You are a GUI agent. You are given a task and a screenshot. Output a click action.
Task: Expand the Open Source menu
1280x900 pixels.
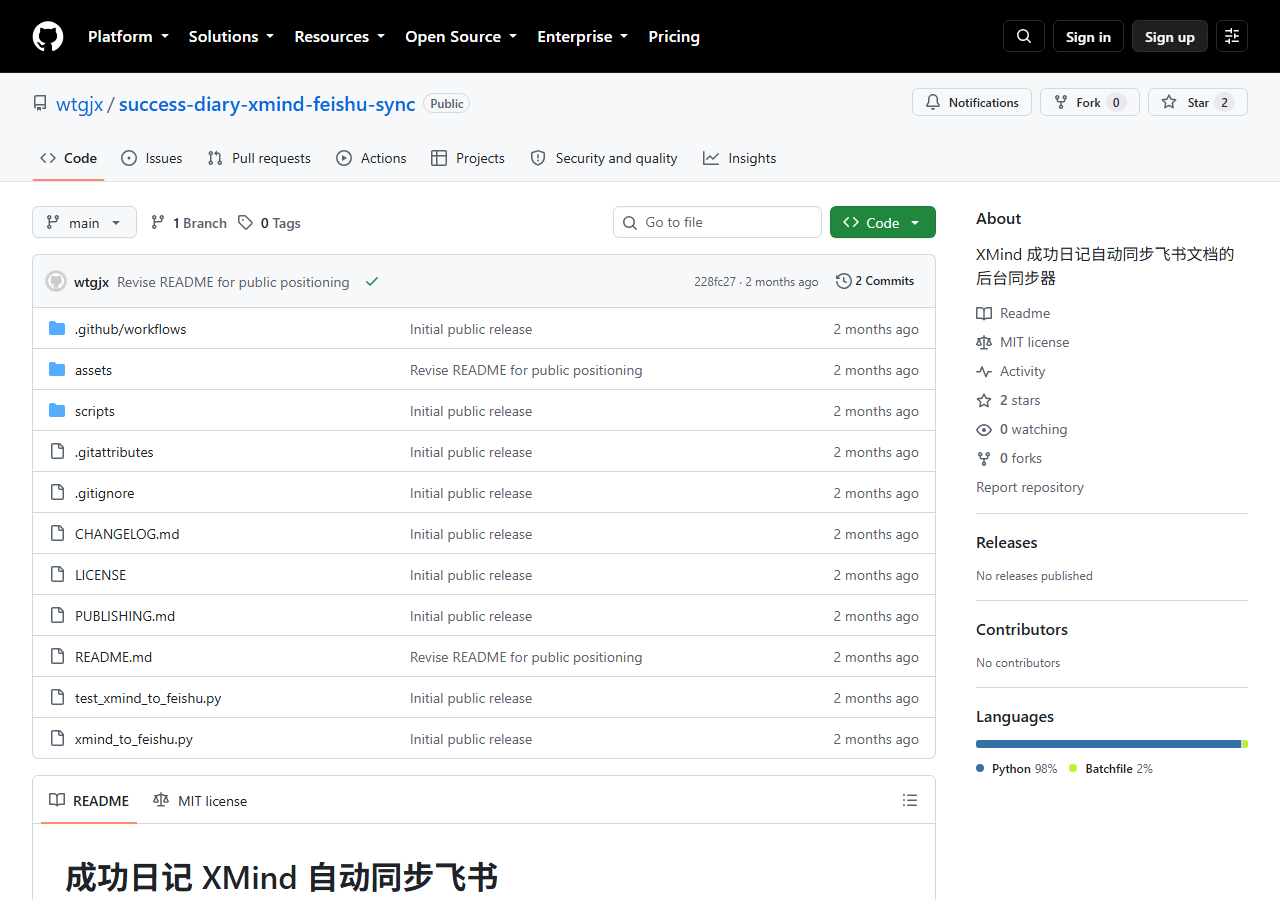coord(461,36)
